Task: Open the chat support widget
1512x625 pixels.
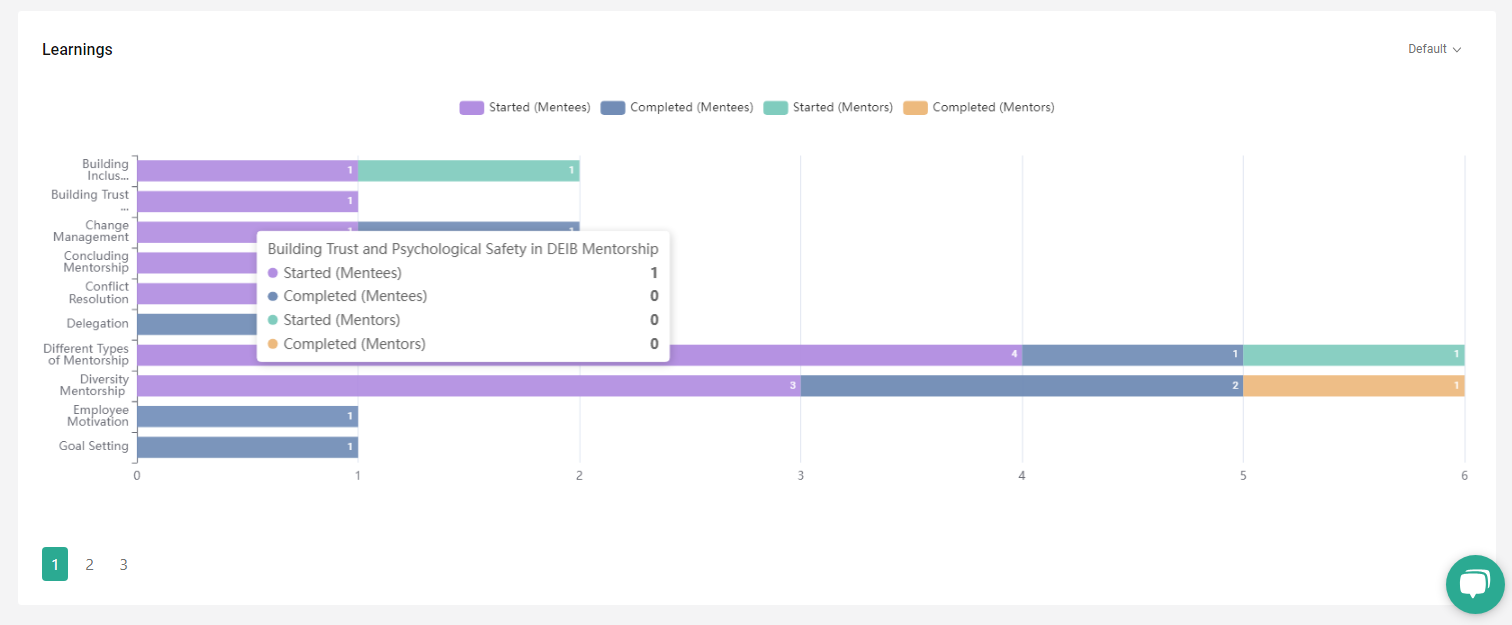Action: [x=1475, y=584]
